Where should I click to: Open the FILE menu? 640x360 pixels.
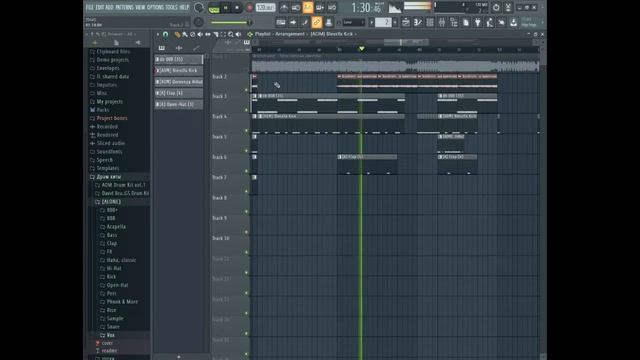pyautogui.click(x=90, y=7)
